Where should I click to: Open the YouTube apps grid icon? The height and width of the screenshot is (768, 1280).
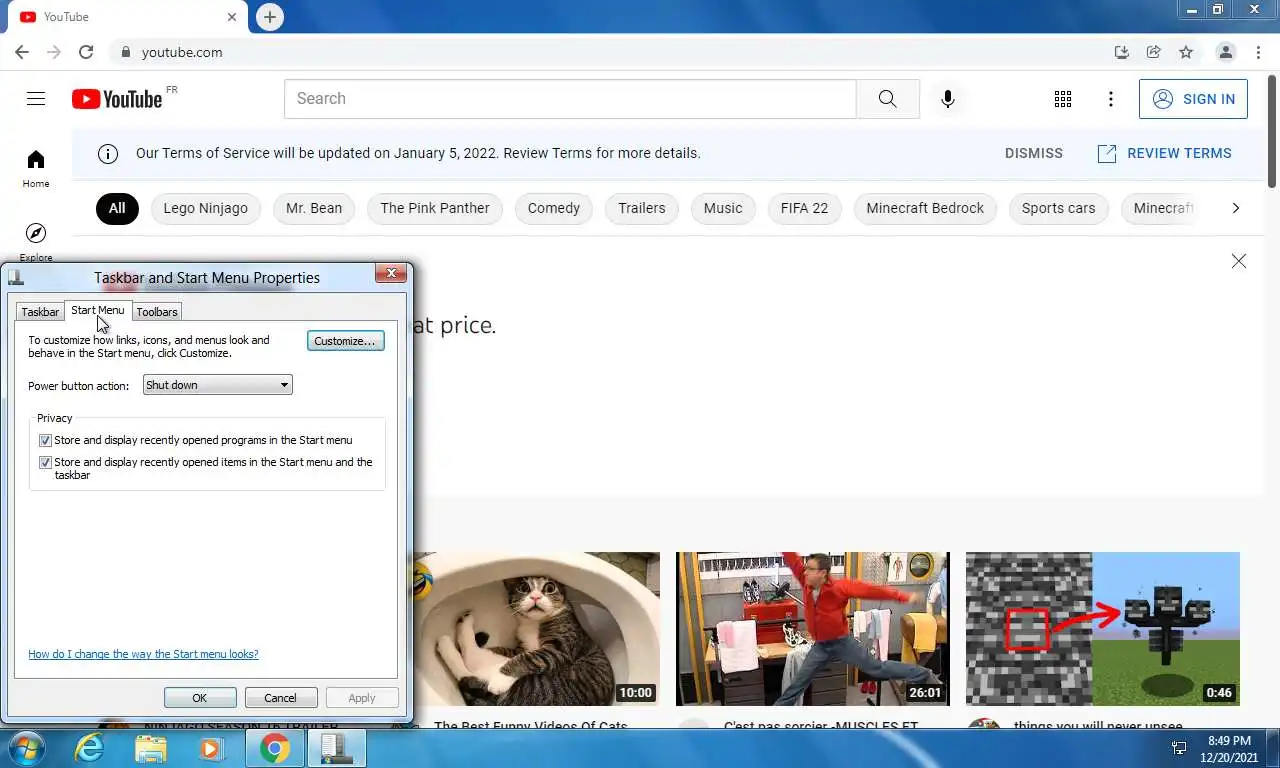[1063, 99]
